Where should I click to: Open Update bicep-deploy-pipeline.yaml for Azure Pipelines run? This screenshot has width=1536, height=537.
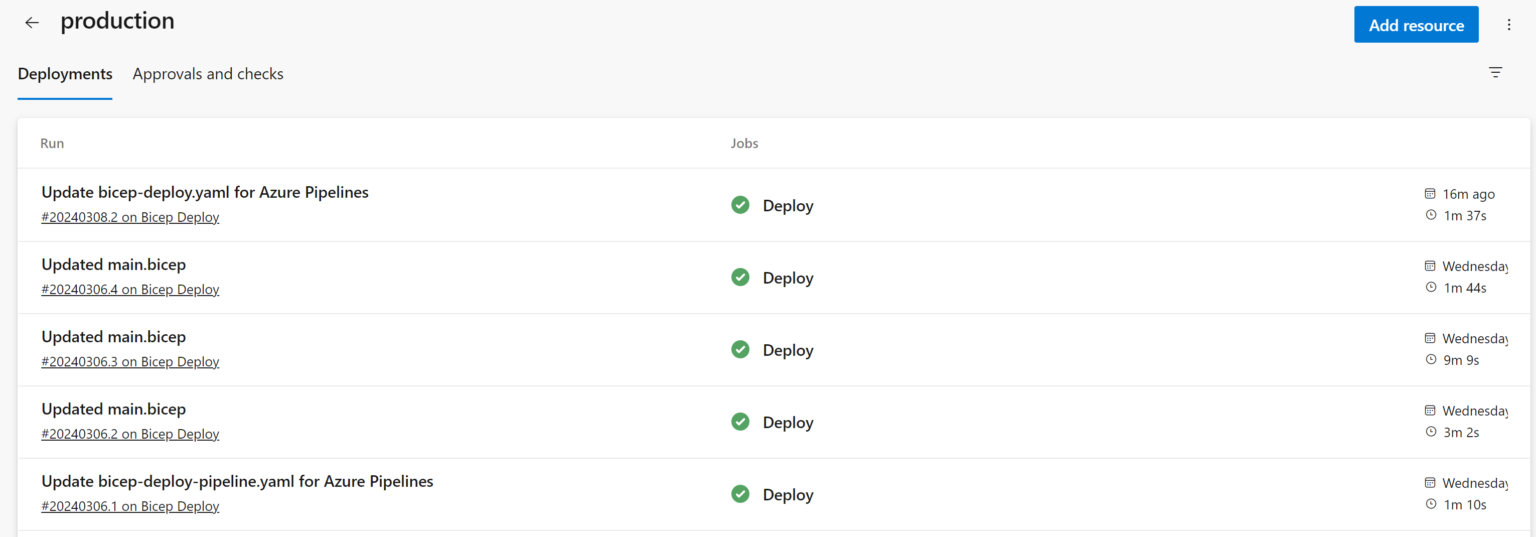click(237, 481)
